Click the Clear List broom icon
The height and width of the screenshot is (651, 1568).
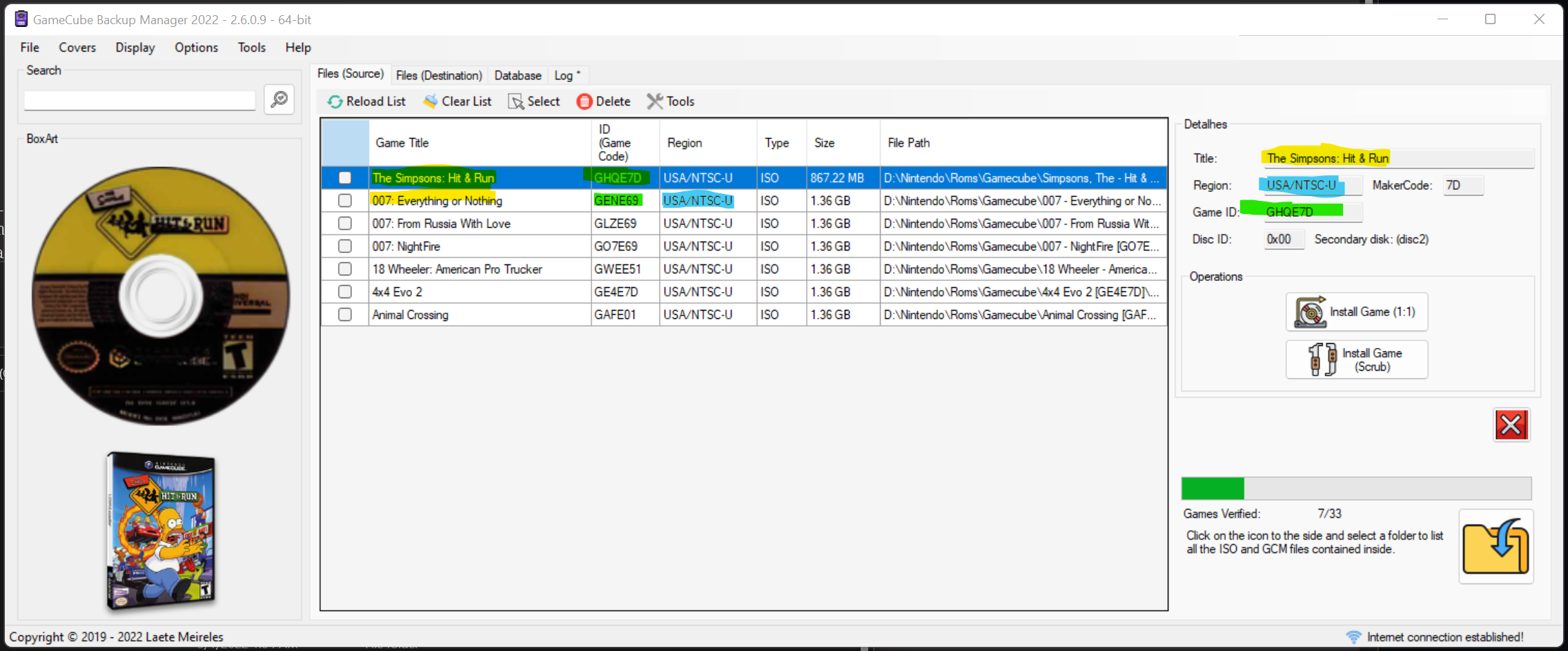[x=431, y=101]
